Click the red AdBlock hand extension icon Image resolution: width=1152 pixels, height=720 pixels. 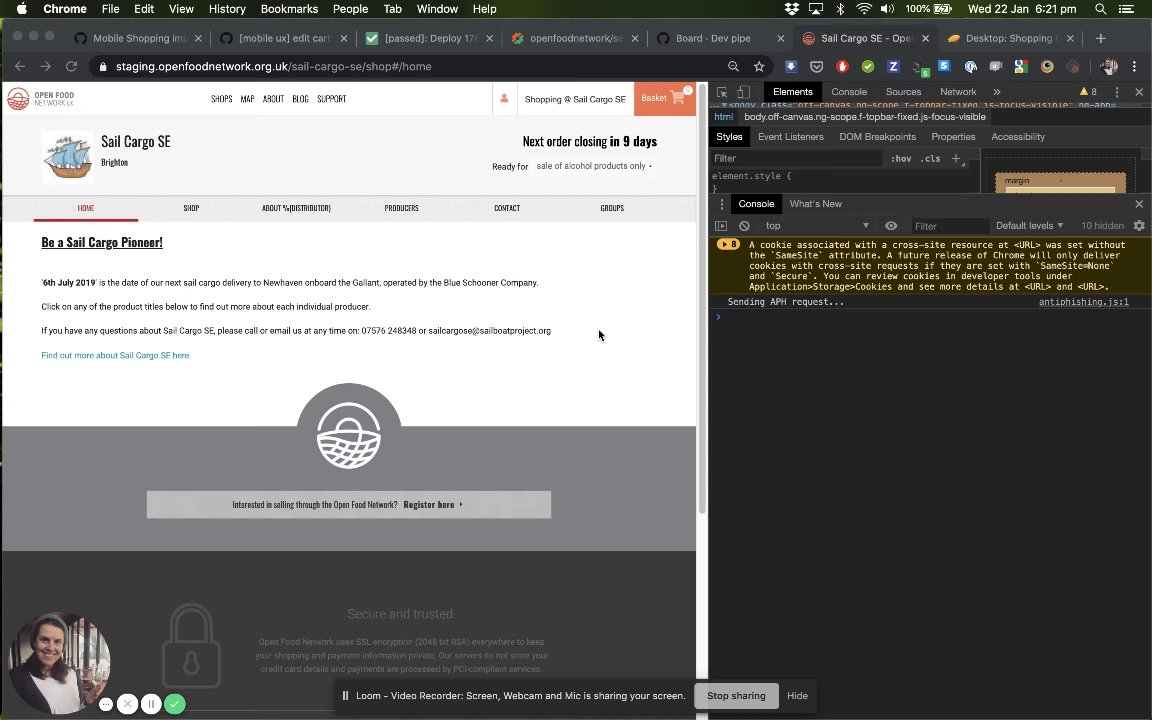842,66
